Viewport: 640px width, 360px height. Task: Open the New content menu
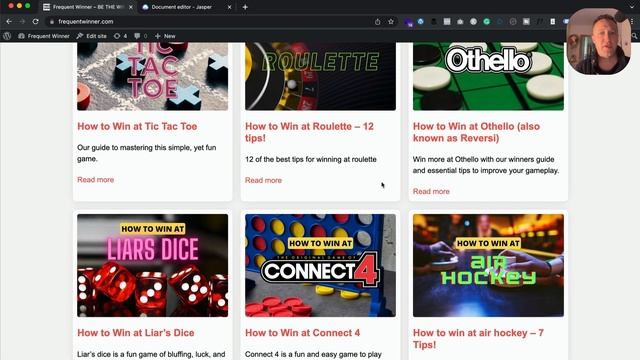[x=165, y=36]
